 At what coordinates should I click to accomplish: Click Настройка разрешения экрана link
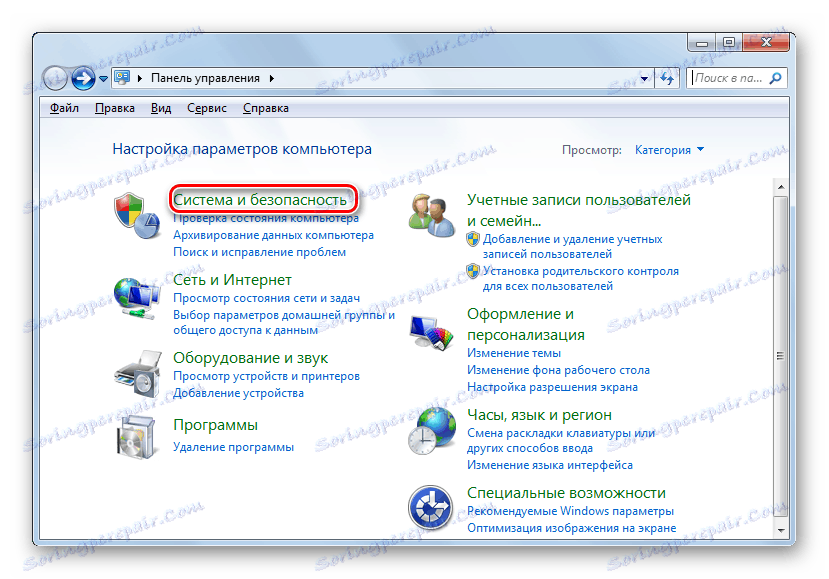[x=552, y=387]
